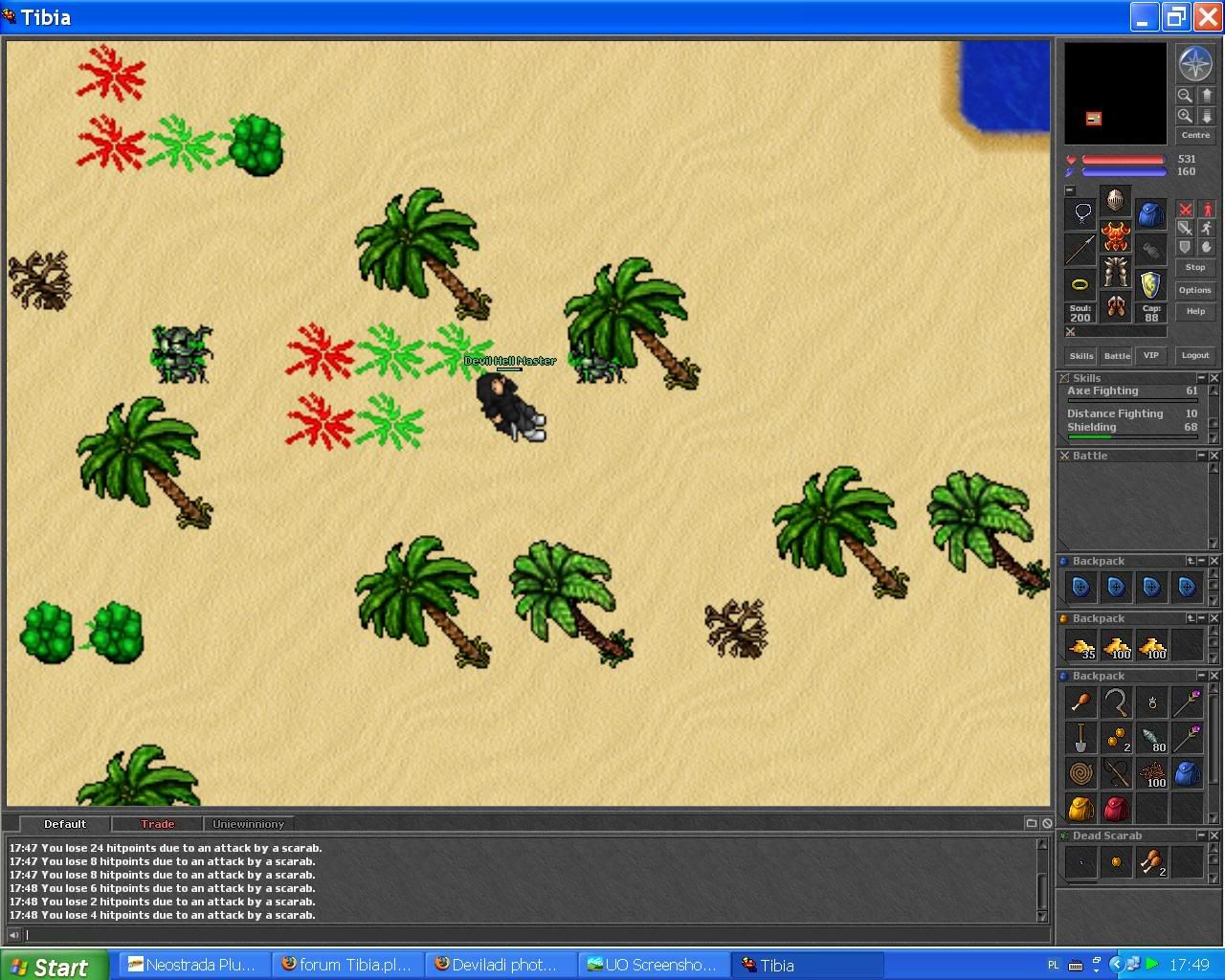Click the Stop button

click(x=1195, y=268)
